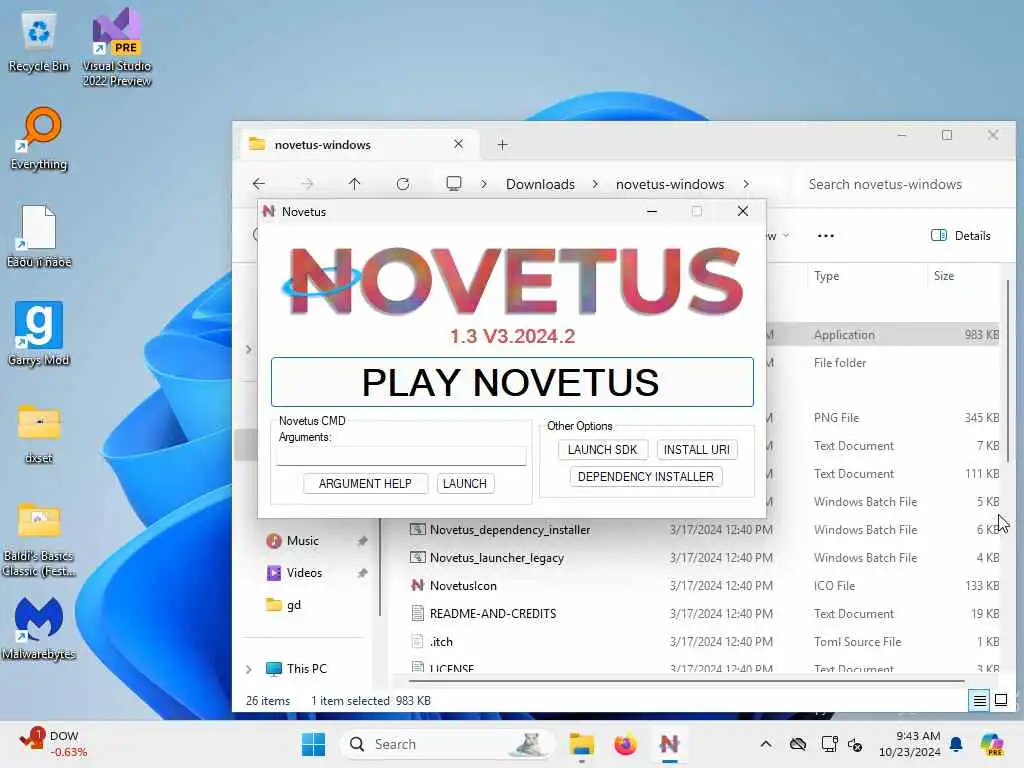Go up one folder level in Explorer
Screen dimensions: 1024x768
(355, 184)
